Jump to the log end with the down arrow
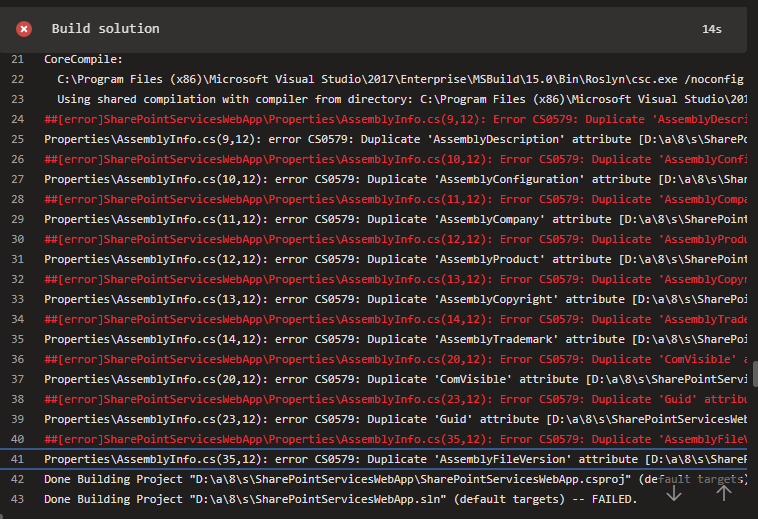Image resolution: width=758 pixels, height=520 pixels. 673,493
